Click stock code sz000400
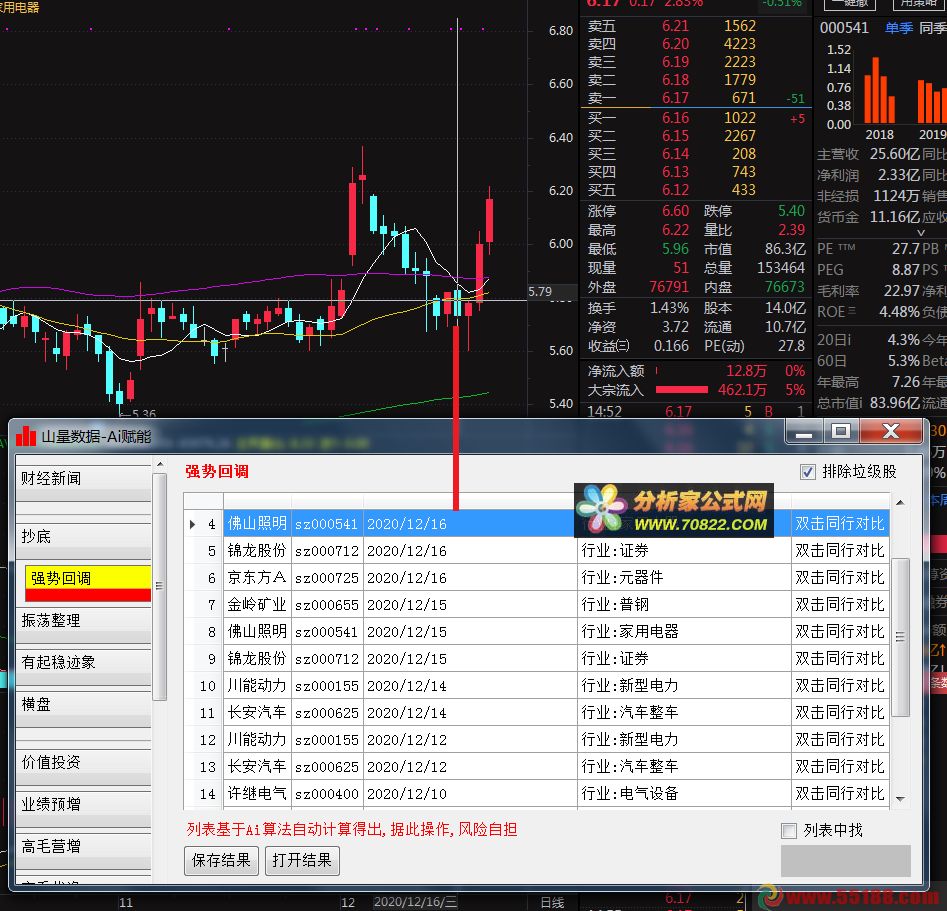Image resolution: width=947 pixels, height=911 pixels. coord(327,794)
